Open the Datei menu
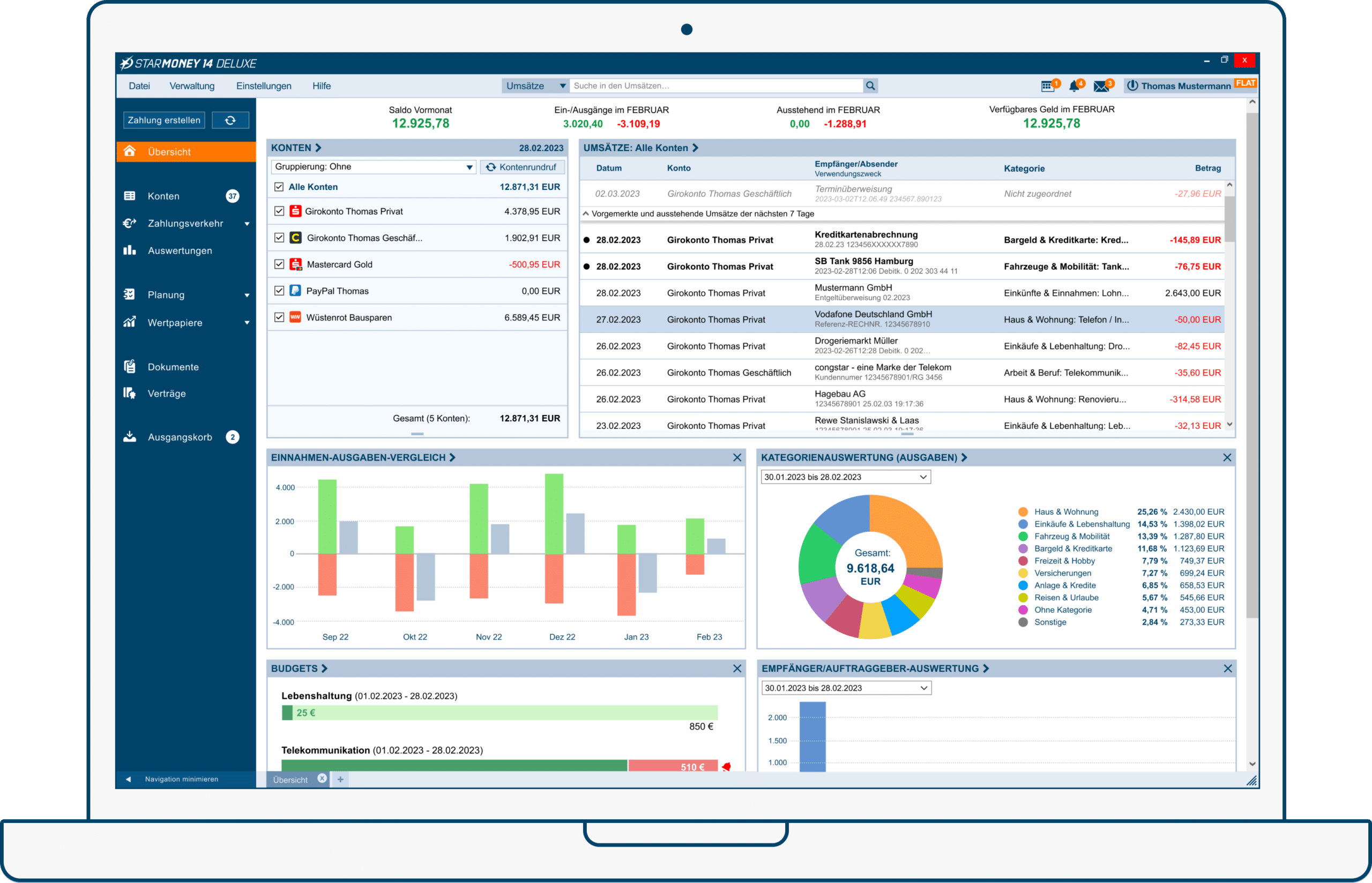This screenshot has width=1372, height=883. (139, 86)
